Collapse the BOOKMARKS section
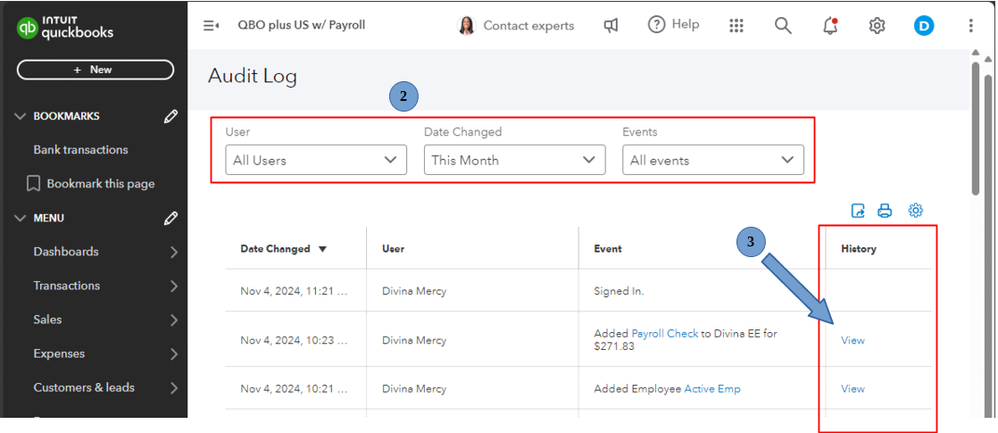Screen dimensions: 998x433 (21, 116)
